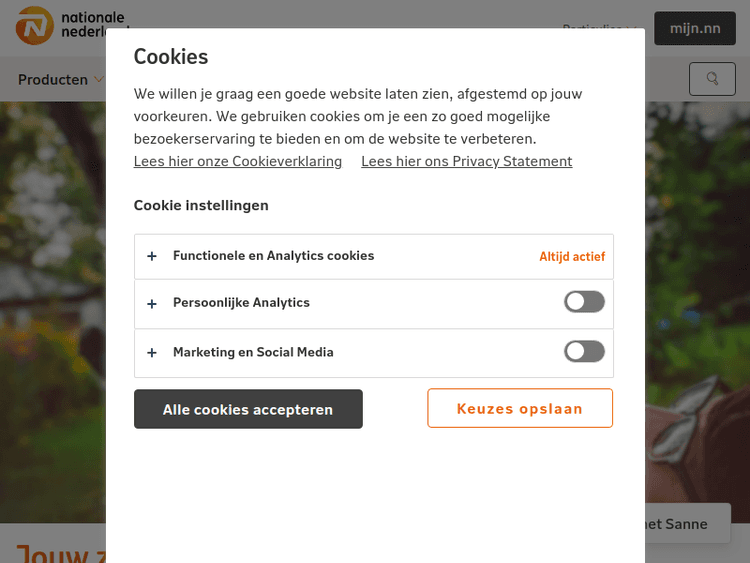Click the chevron next to Producten
The width and height of the screenshot is (750, 563).
tap(99, 80)
